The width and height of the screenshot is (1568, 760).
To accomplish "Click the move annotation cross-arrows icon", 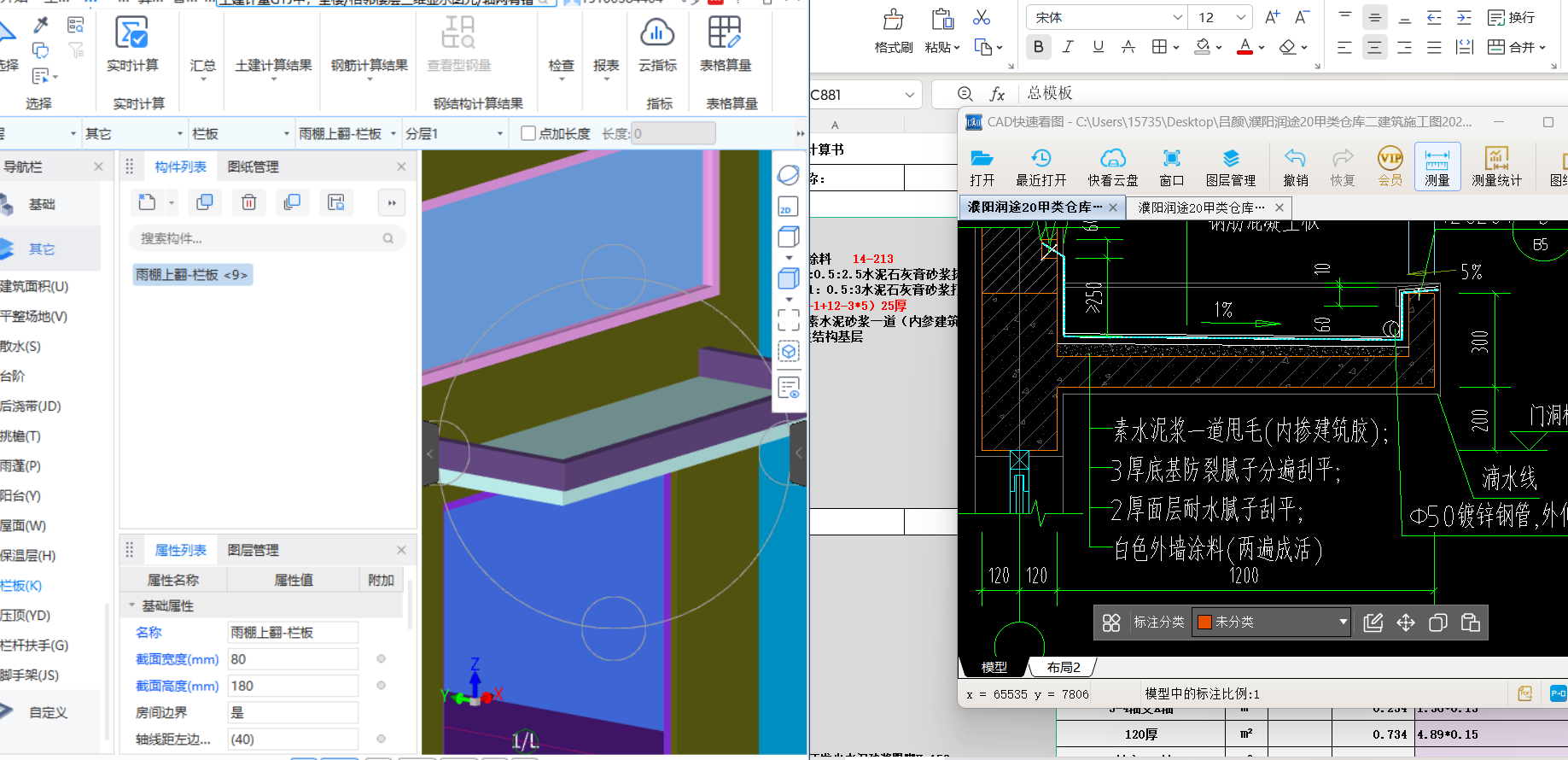I will point(1406,623).
